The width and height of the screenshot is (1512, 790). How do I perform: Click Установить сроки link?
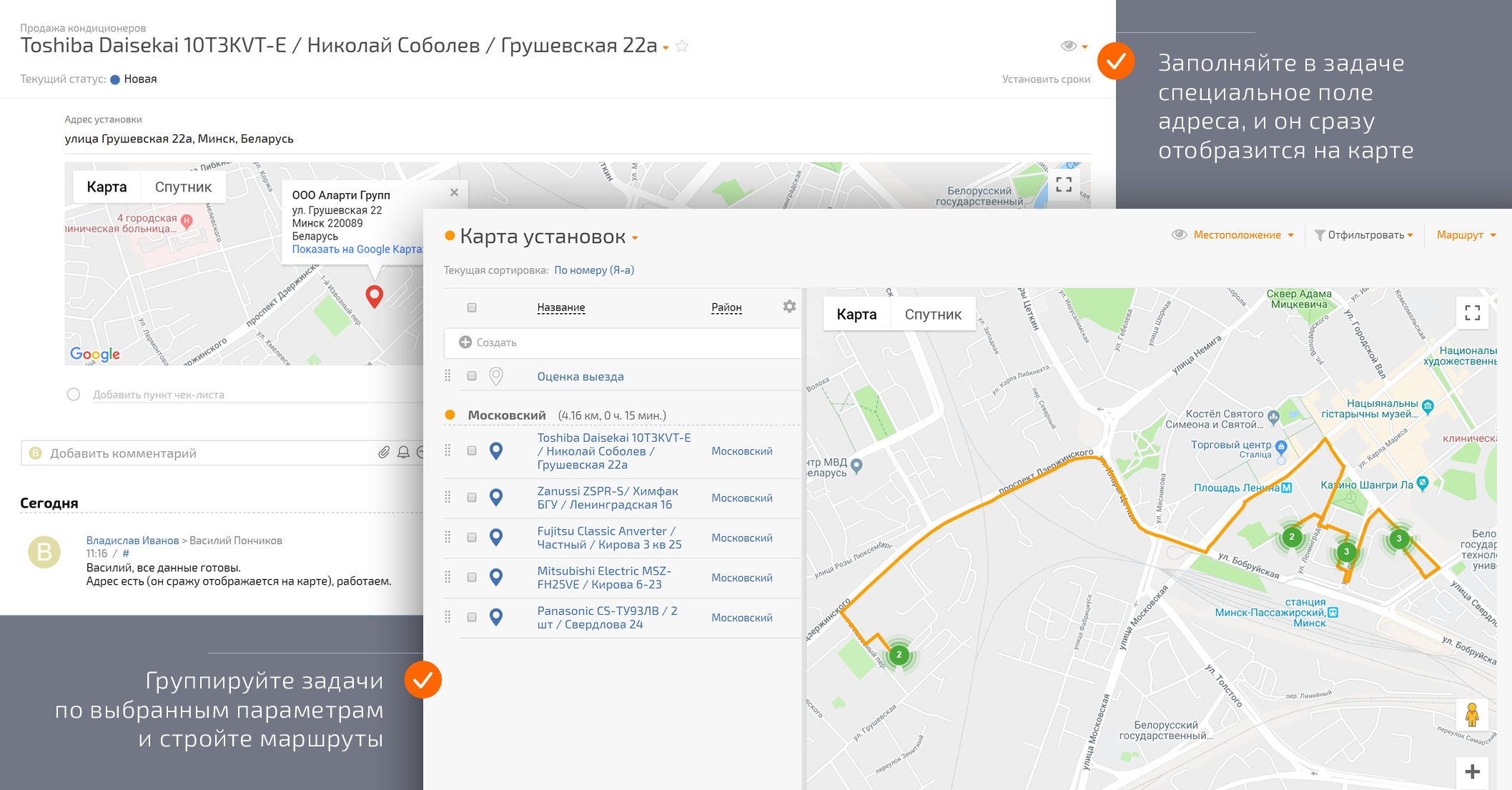coord(1045,79)
